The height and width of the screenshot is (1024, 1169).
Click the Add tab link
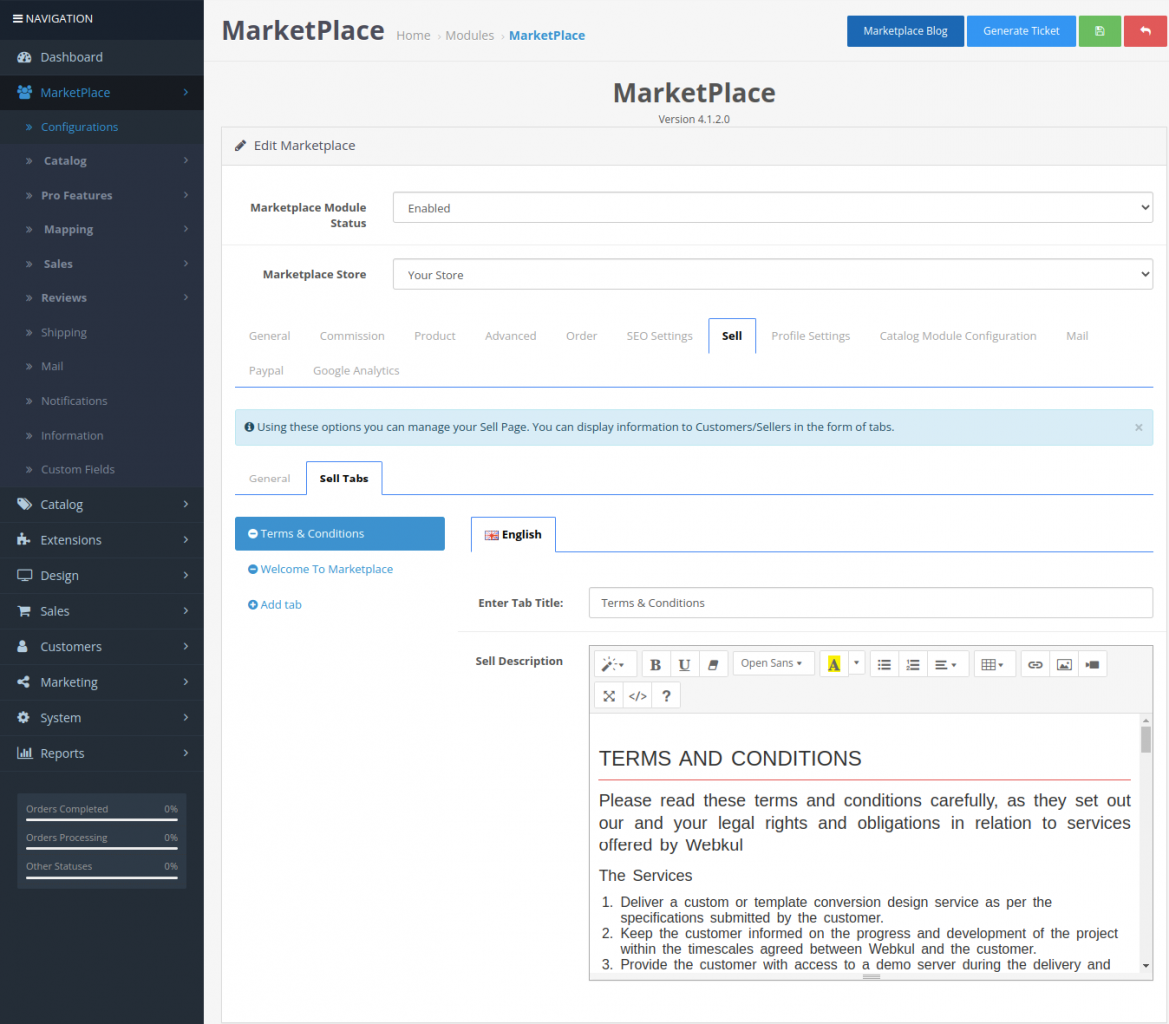(274, 604)
